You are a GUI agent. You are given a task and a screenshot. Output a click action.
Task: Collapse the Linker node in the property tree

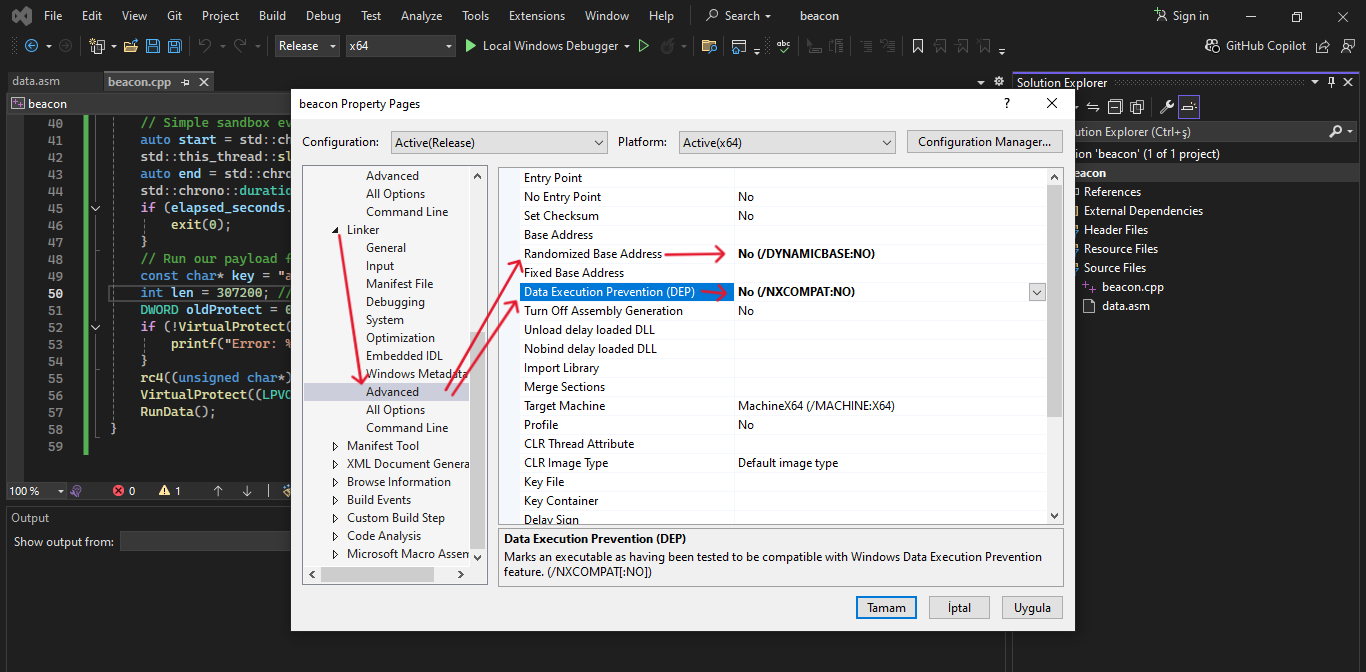[335, 230]
